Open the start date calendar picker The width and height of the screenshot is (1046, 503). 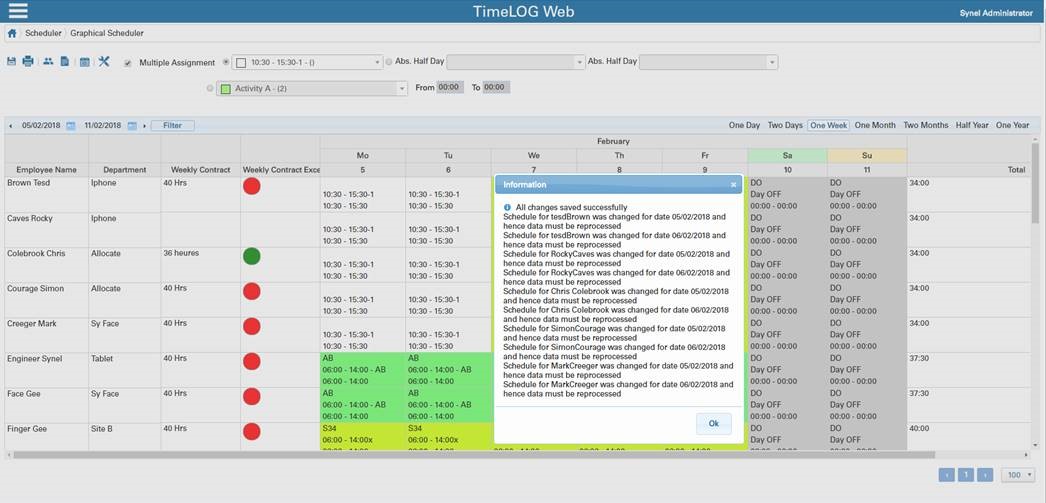(71, 126)
